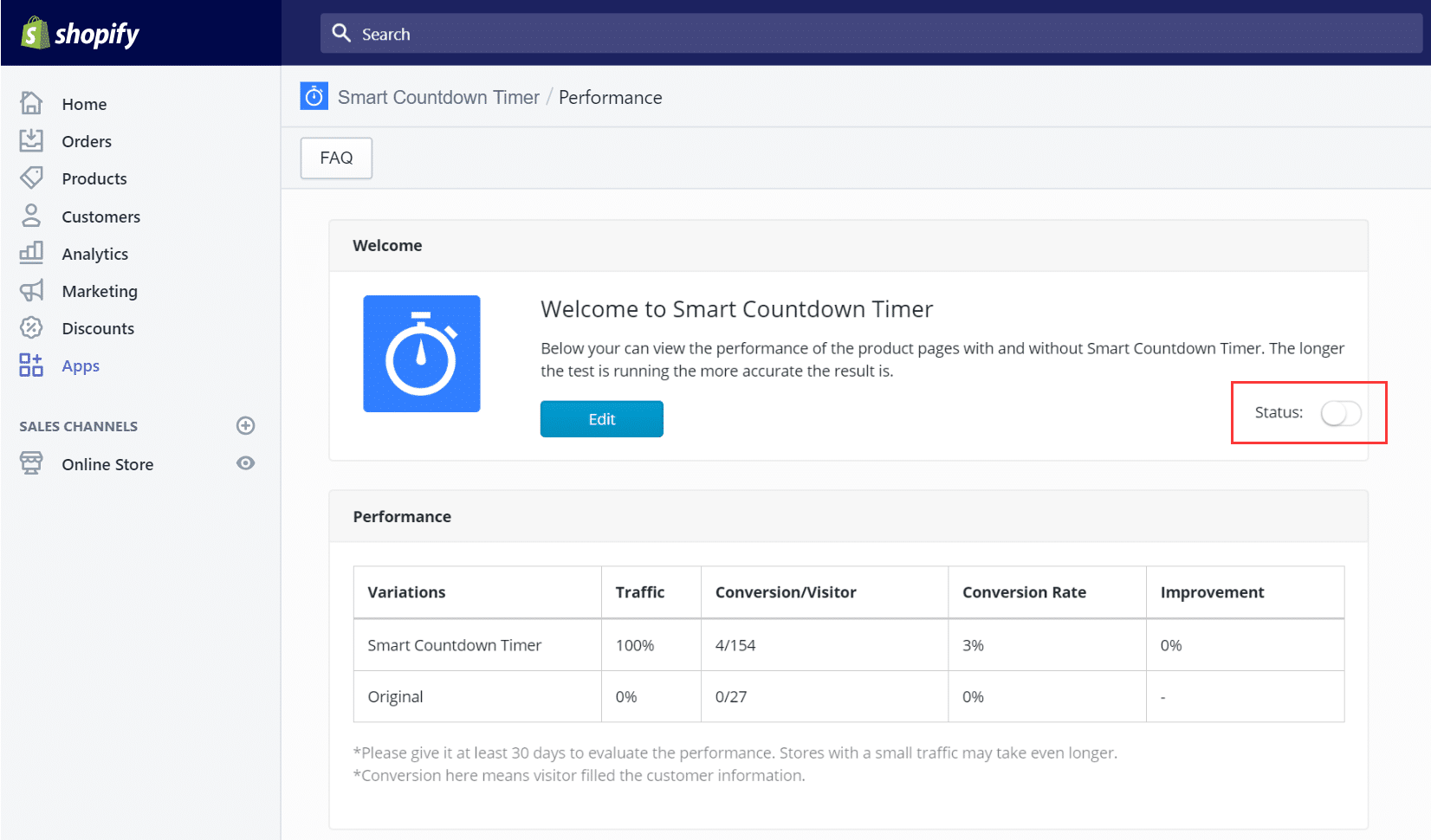
Task: Open the Analytics menu item
Action: pyautogui.click(x=94, y=254)
